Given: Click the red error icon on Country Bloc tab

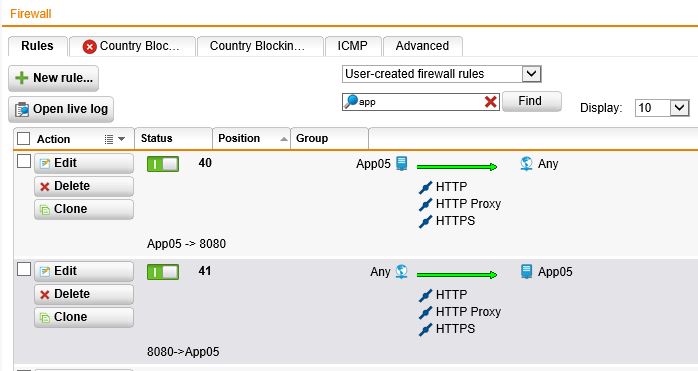Looking at the screenshot, I should click(89, 46).
